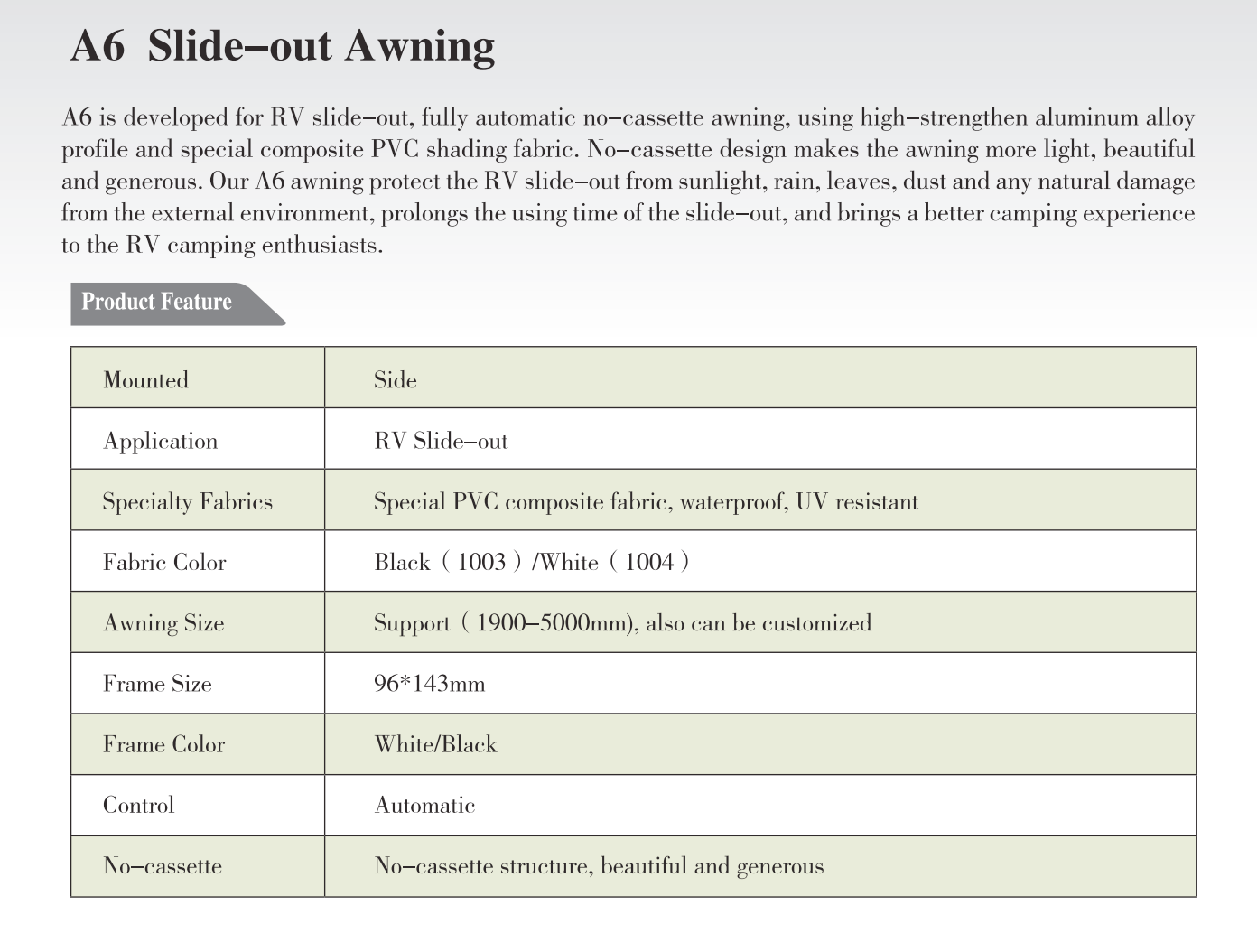Select the Fabric Color row label
The height and width of the screenshot is (952, 1257).
pos(164,562)
